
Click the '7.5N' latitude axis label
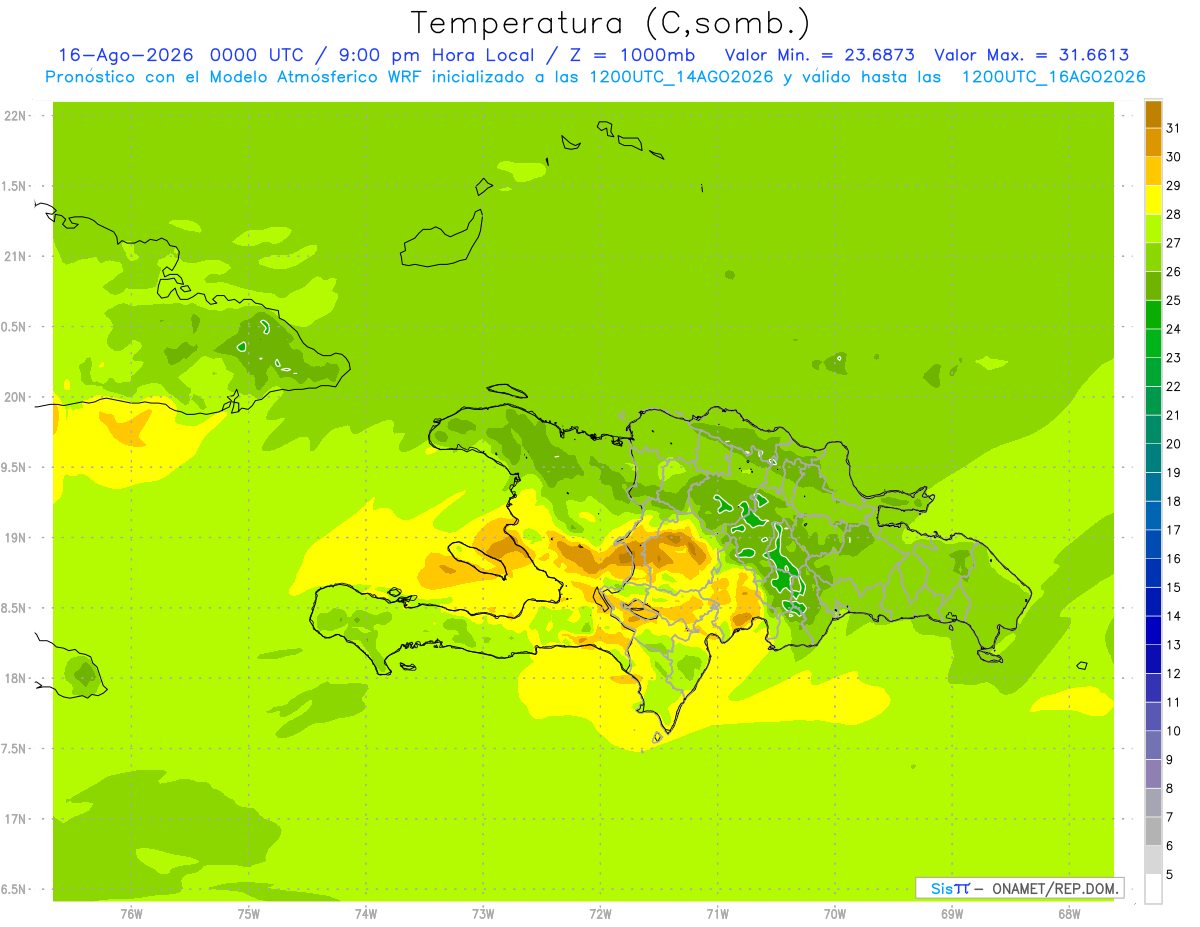tap(14, 749)
